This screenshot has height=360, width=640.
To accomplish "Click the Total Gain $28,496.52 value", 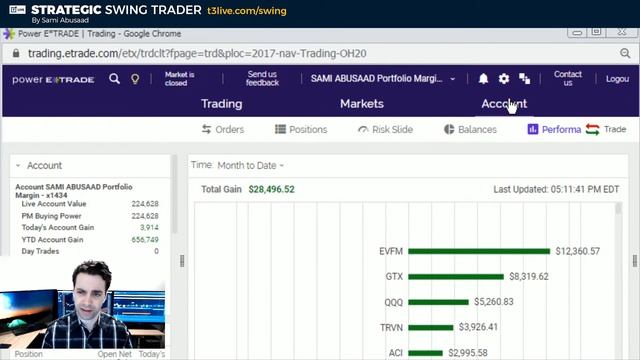I will (271, 189).
